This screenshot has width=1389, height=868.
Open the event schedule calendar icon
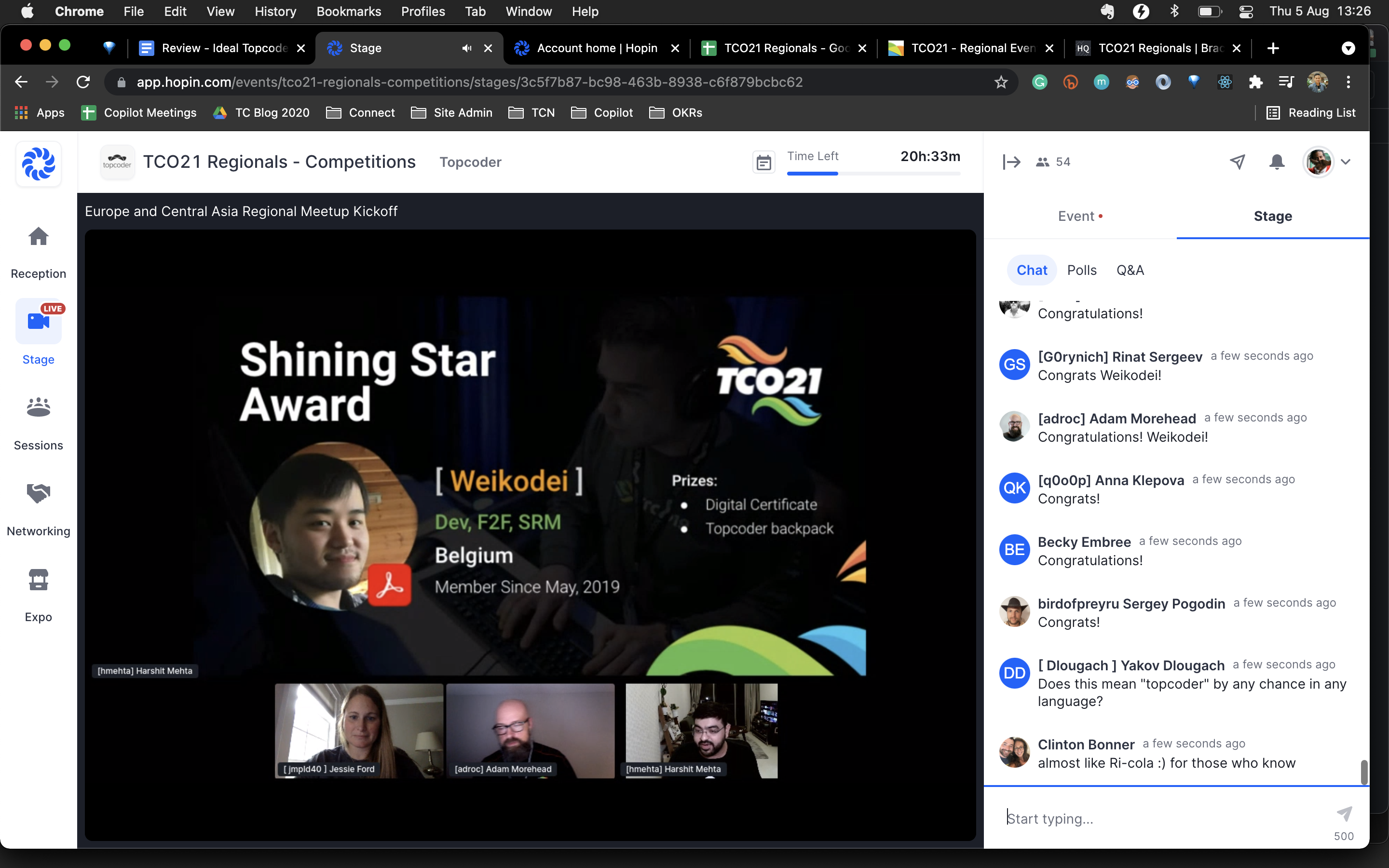[763, 163]
